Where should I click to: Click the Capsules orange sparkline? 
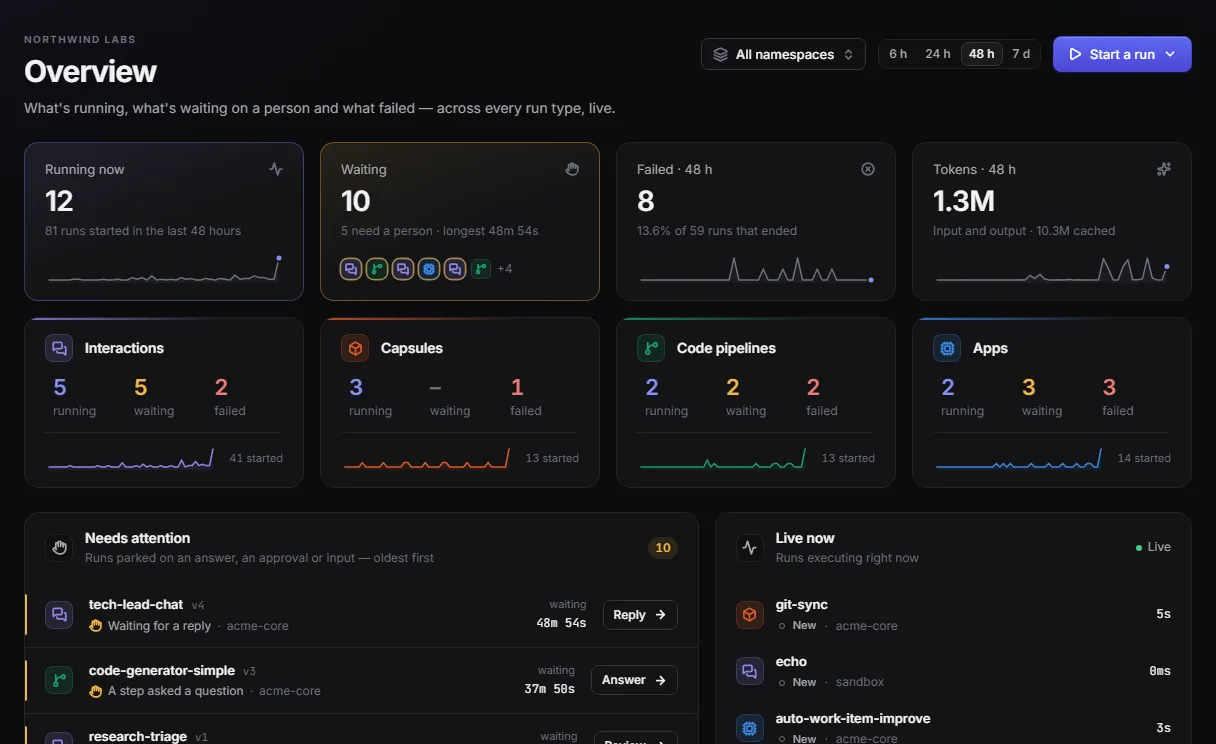click(427, 459)
